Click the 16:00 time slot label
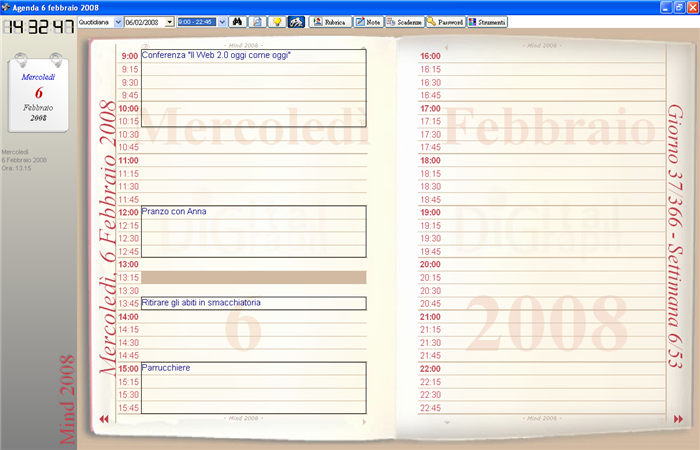 click(x=430, y=56)
